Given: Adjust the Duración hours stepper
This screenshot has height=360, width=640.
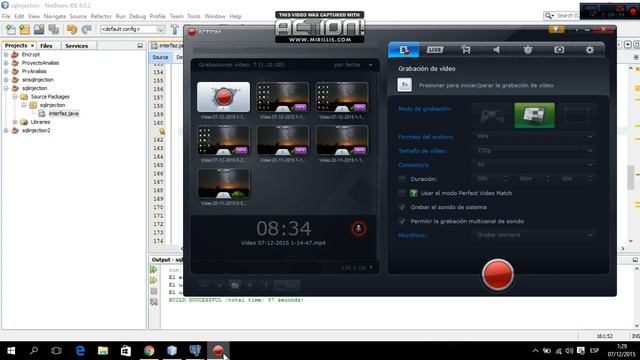Looking at the screenshot, I should (505, 179).
